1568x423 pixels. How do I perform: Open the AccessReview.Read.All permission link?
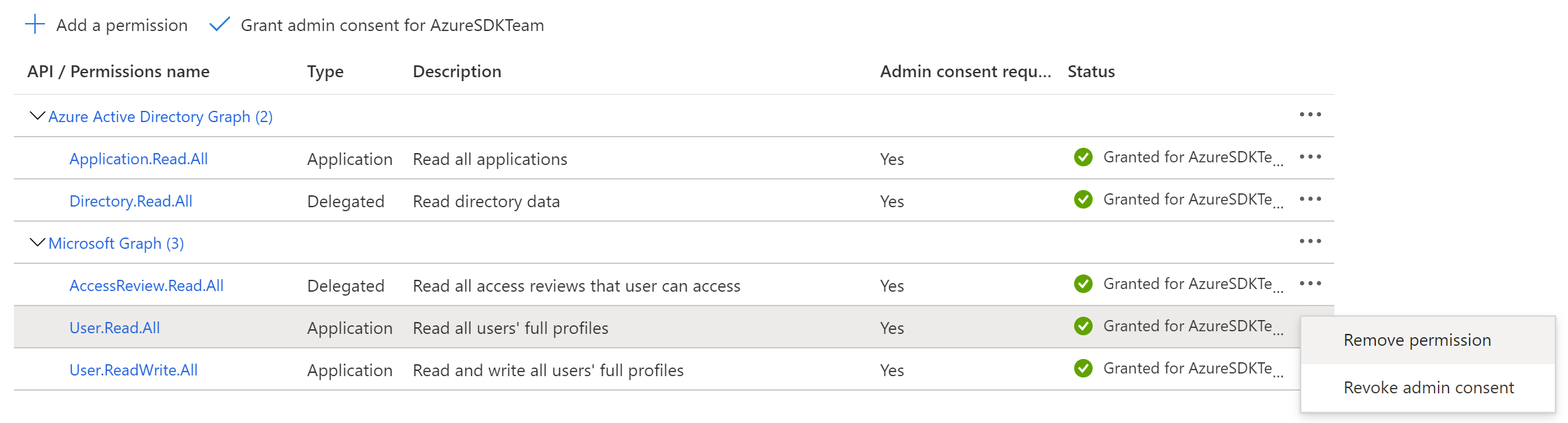point(146,285)
